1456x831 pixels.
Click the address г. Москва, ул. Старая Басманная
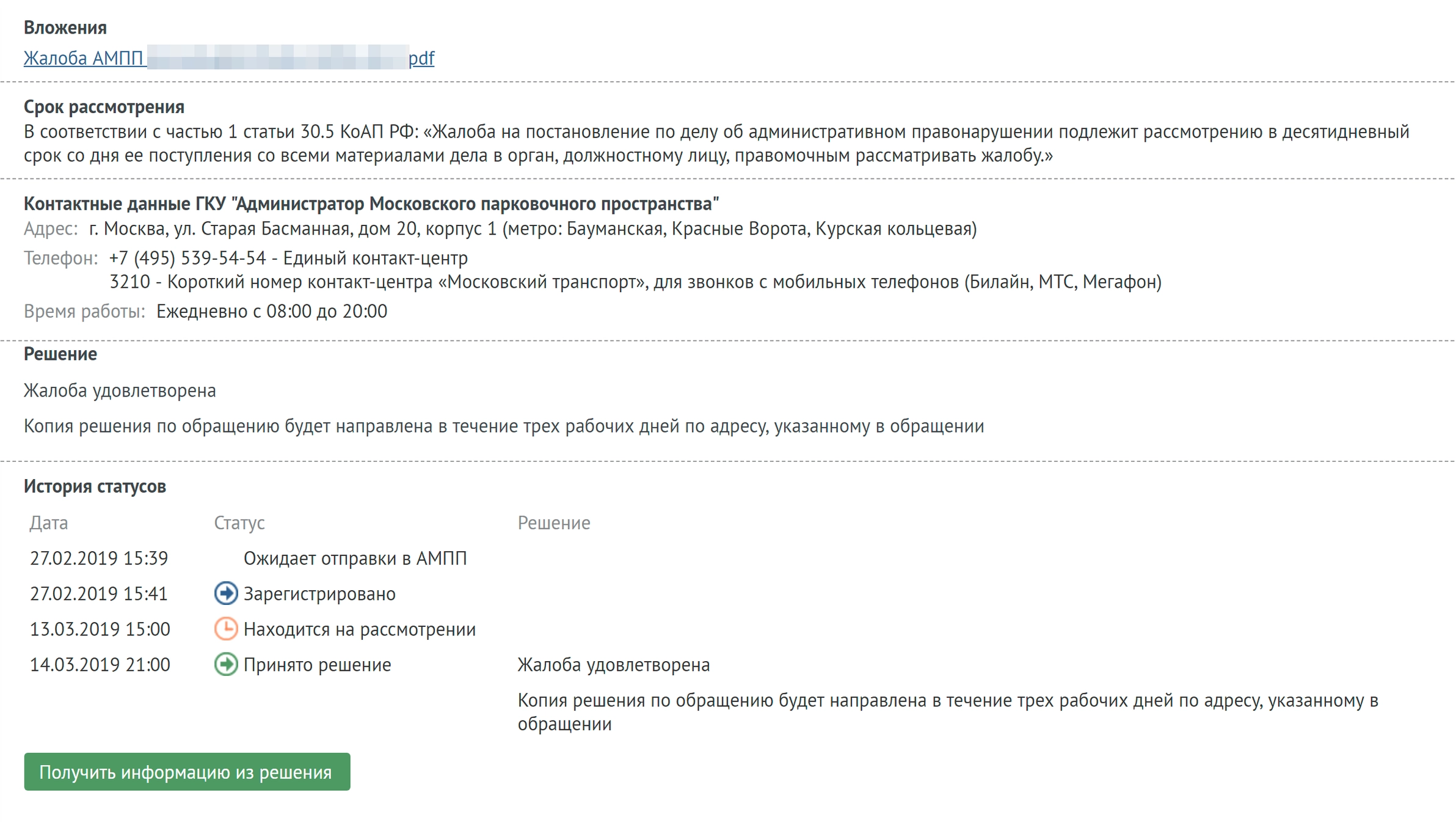(533, 229)
